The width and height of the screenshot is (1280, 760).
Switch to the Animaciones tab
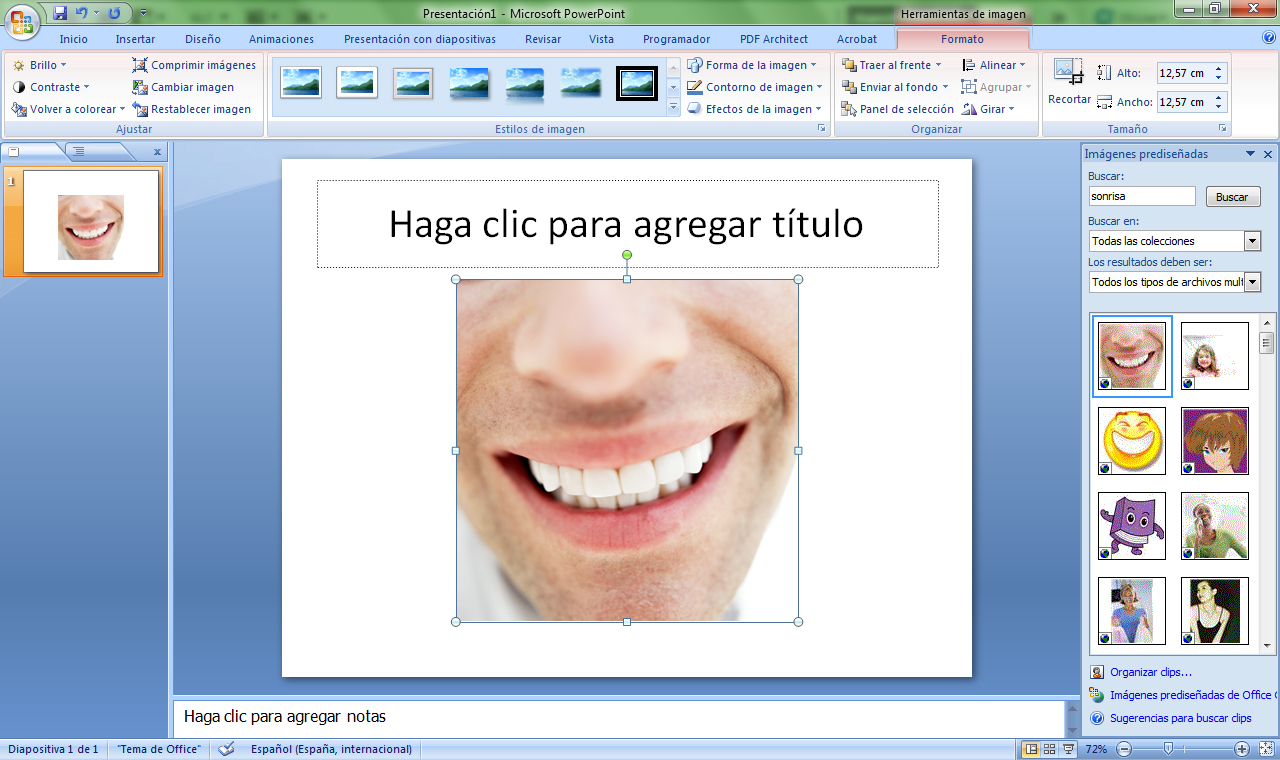coord(281,39)
